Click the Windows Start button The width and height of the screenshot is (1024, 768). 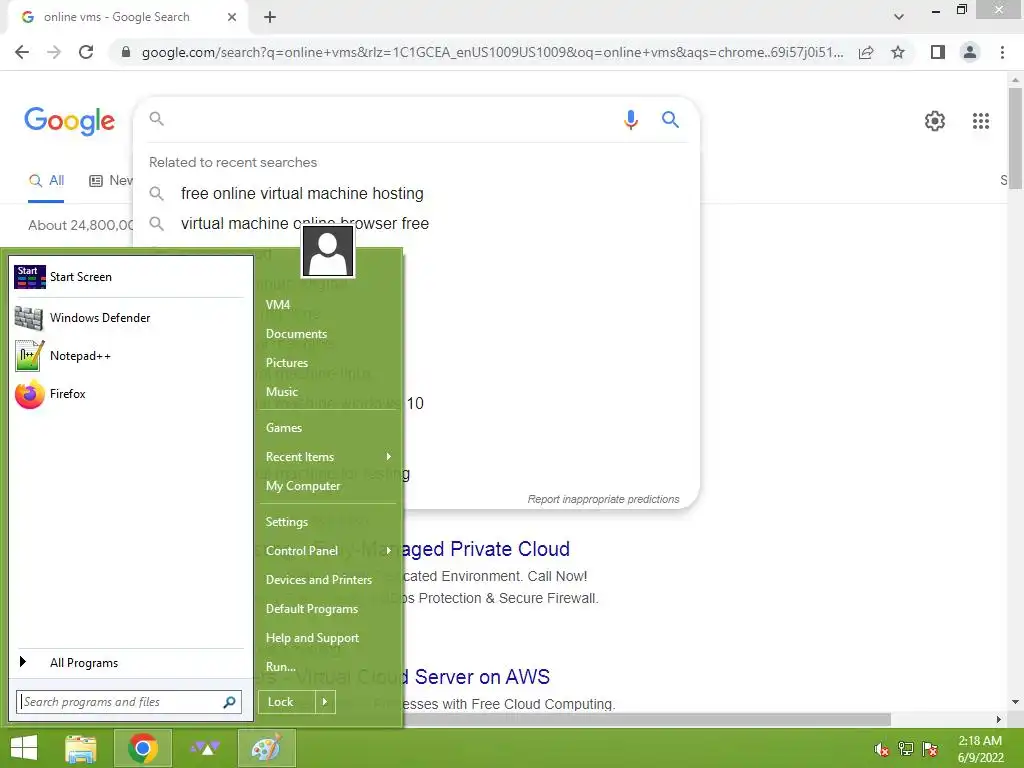(24, 748)
